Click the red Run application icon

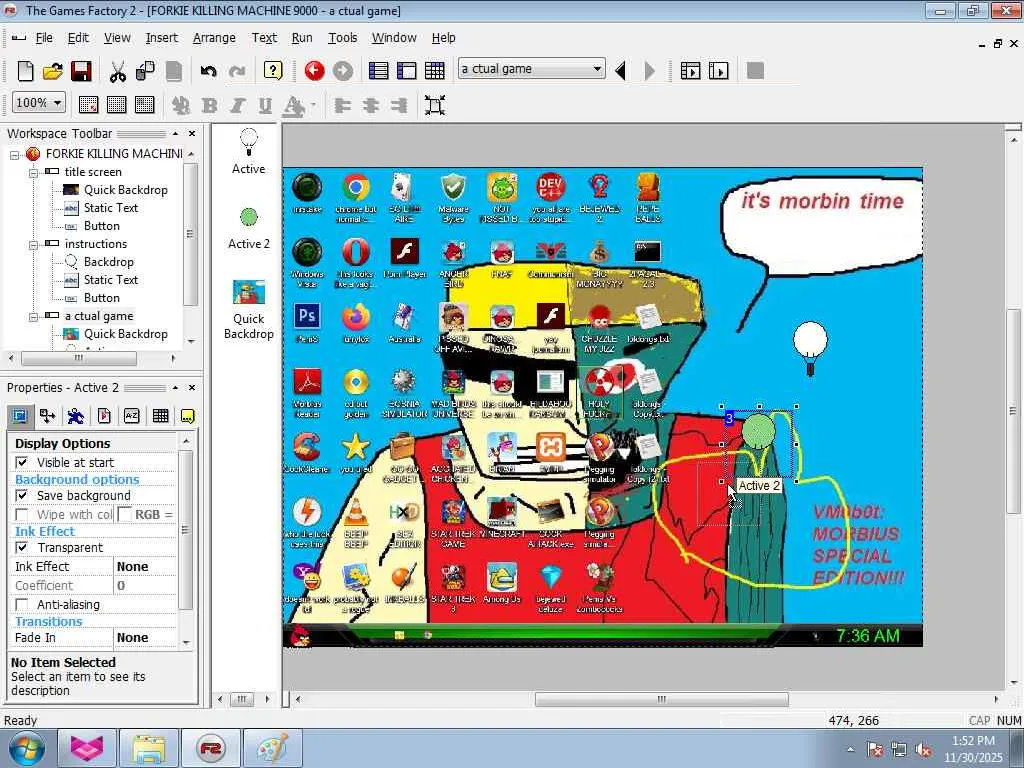314,71
